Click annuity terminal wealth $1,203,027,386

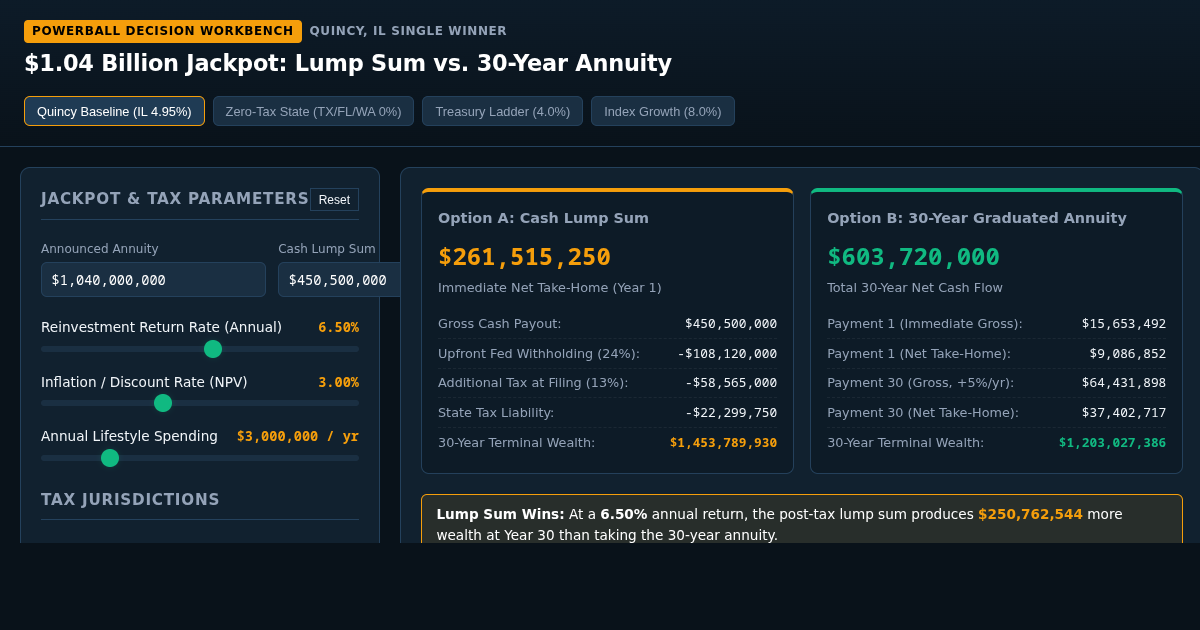[1112, 442]
